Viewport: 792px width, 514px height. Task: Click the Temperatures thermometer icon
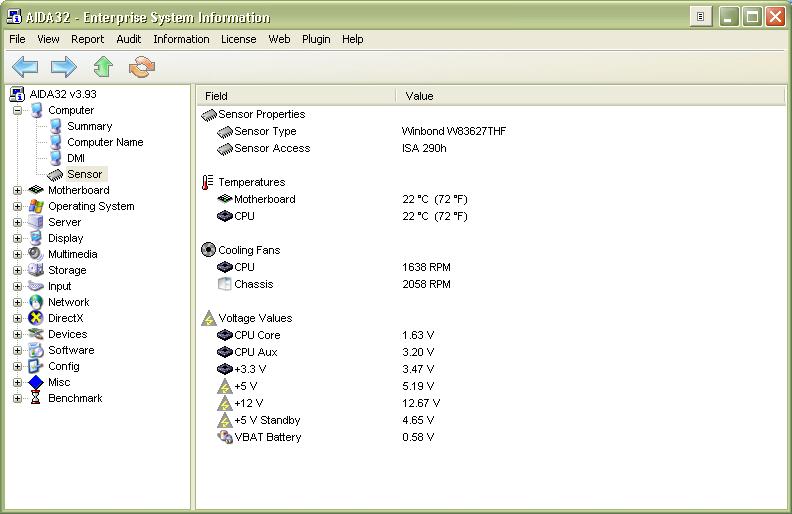[207, 182]
